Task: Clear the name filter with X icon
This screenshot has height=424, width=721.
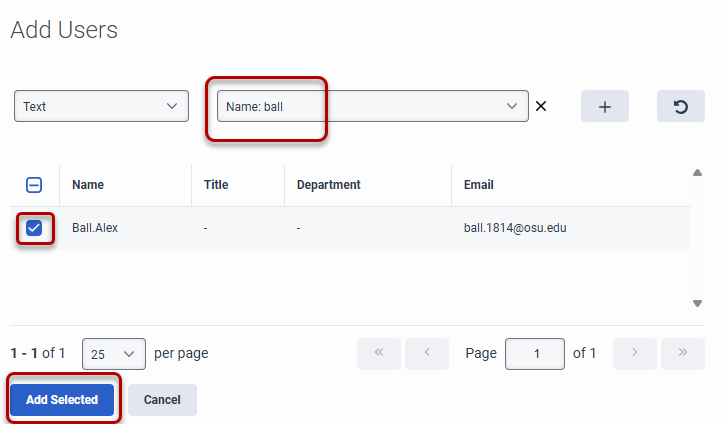Action: point(541,106)
